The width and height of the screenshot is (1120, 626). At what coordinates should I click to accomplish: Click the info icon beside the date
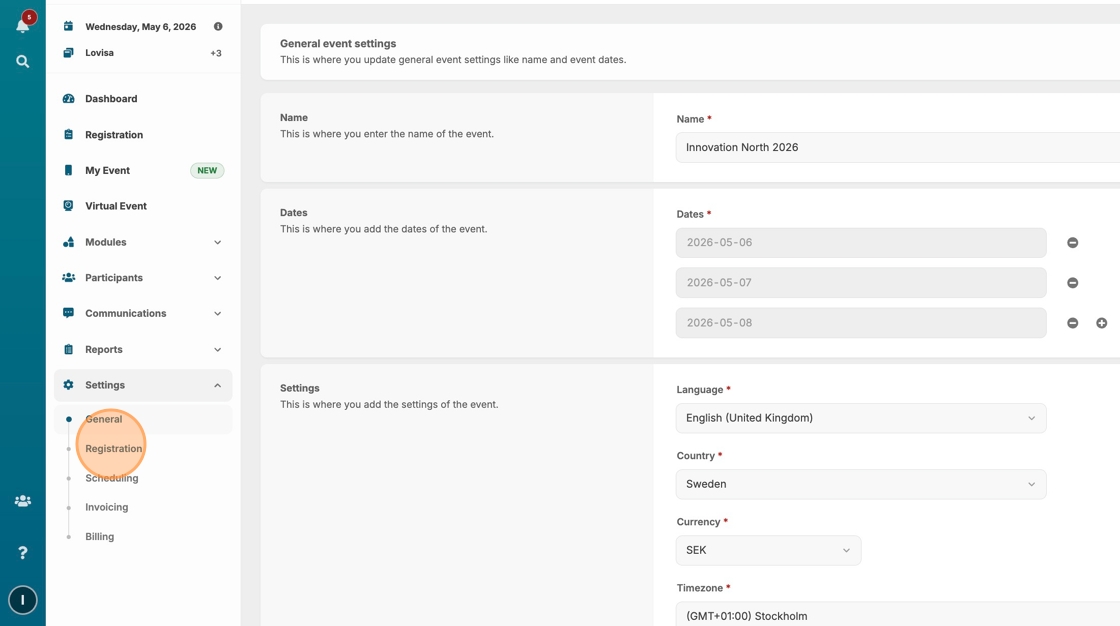(x=218, y=27)
